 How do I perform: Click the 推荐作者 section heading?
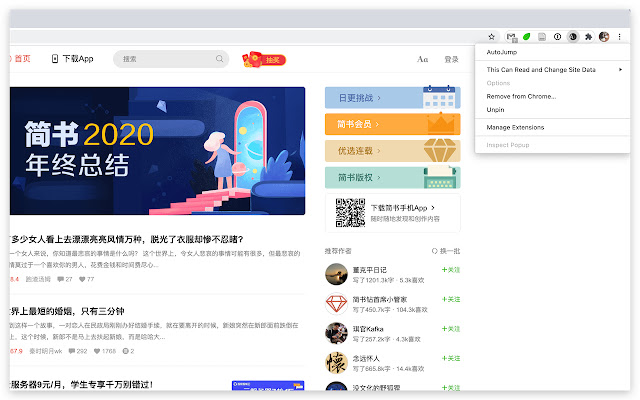point(338,251)
